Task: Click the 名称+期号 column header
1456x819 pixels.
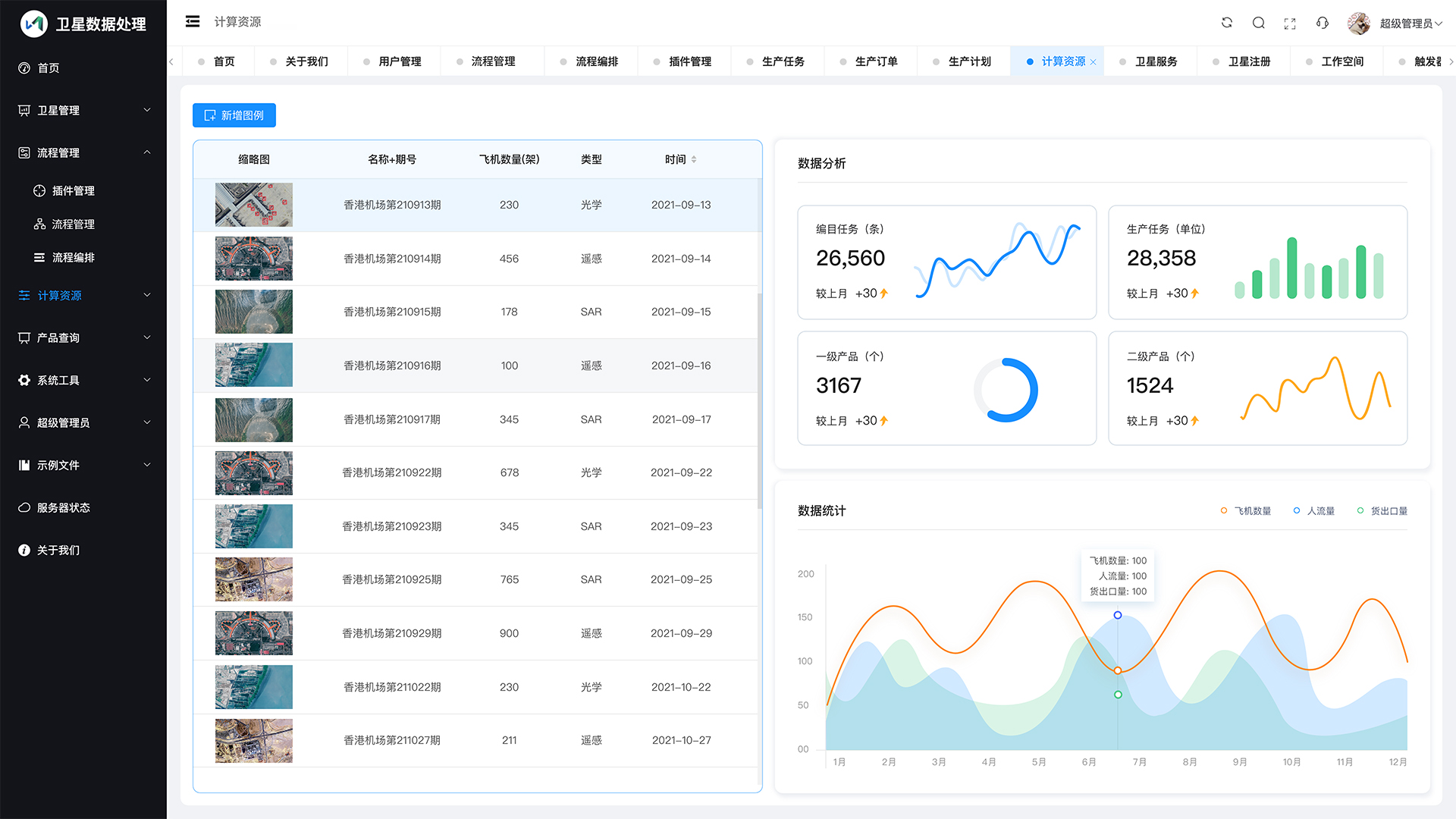Action: pos(392,159)
